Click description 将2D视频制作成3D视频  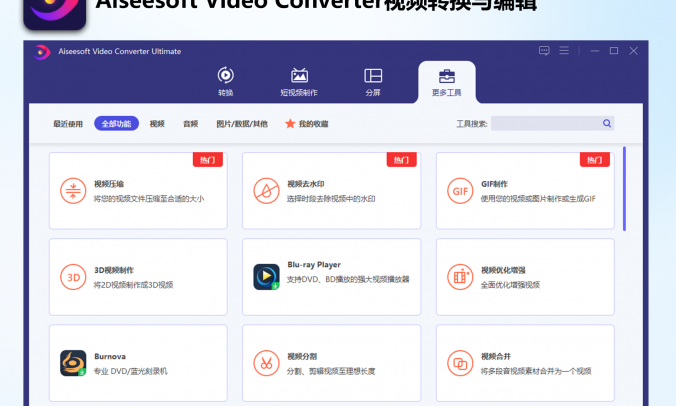point(133,285)
